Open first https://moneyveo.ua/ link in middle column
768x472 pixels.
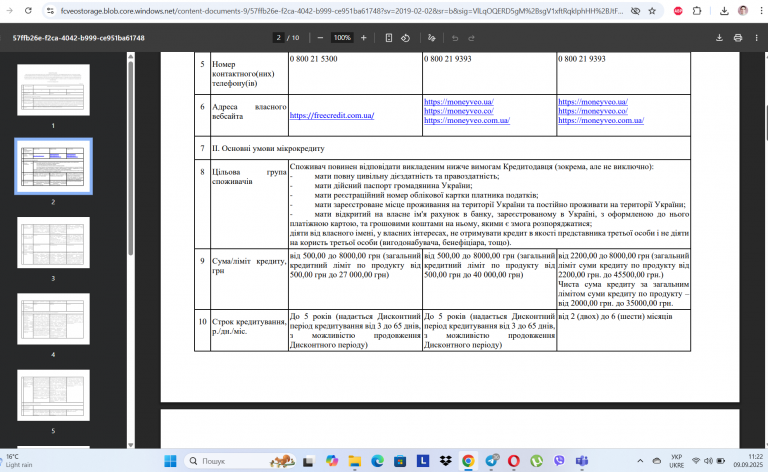[459, 102]
